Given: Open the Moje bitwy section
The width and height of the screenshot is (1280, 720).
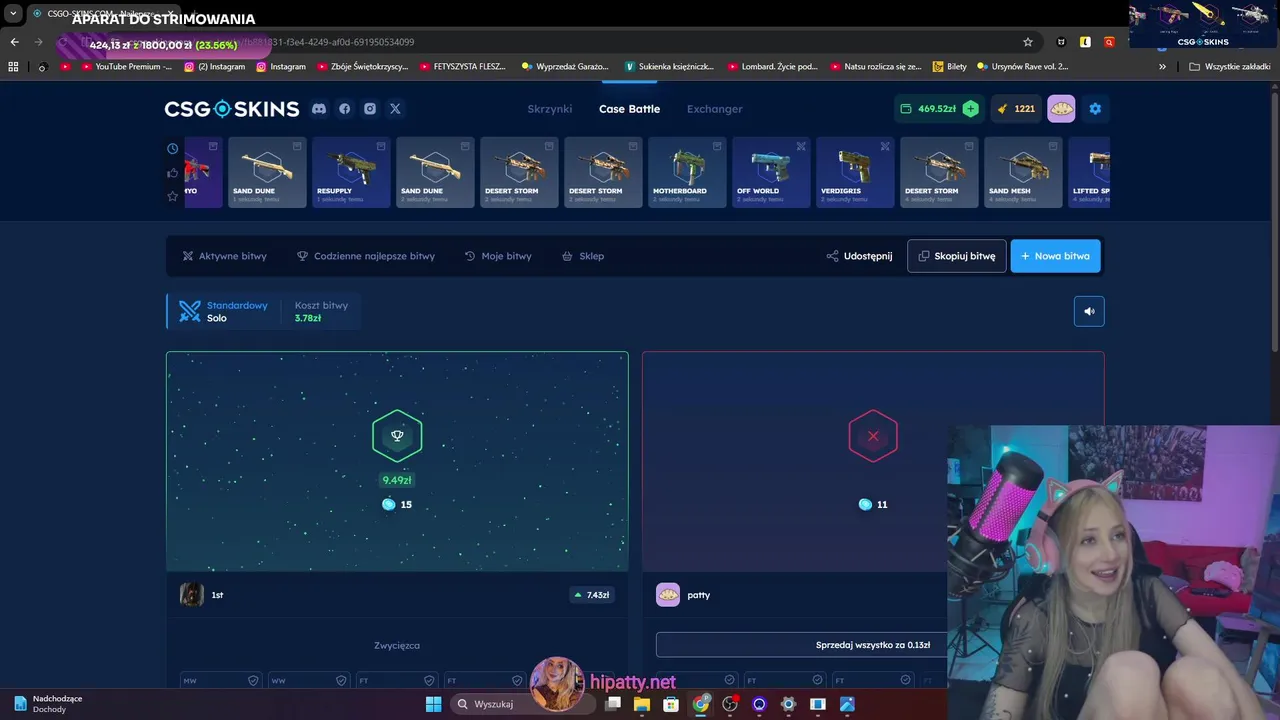Looking at the screenshot, I should [x=498, y=256].
